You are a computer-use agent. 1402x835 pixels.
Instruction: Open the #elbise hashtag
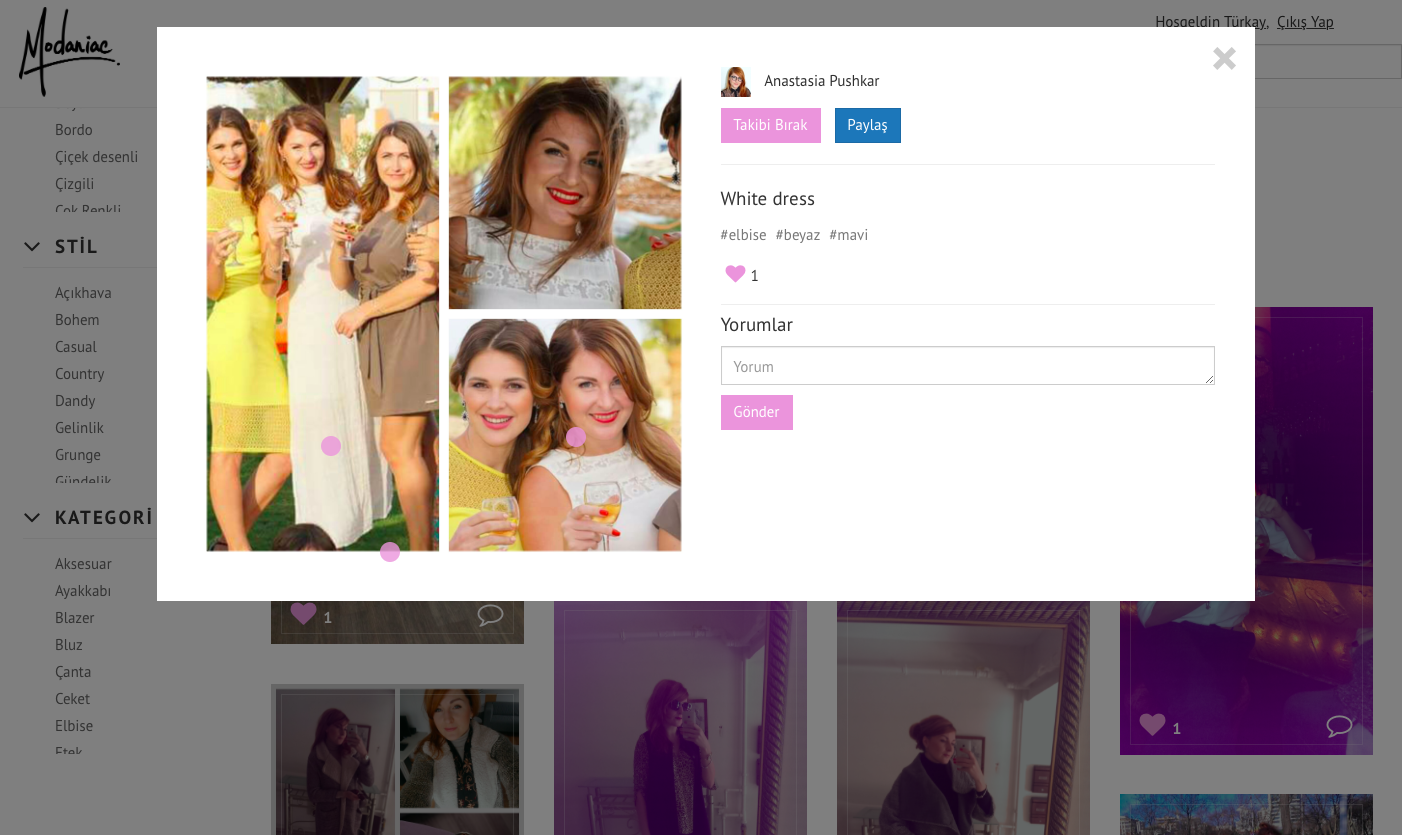(744, 235)
